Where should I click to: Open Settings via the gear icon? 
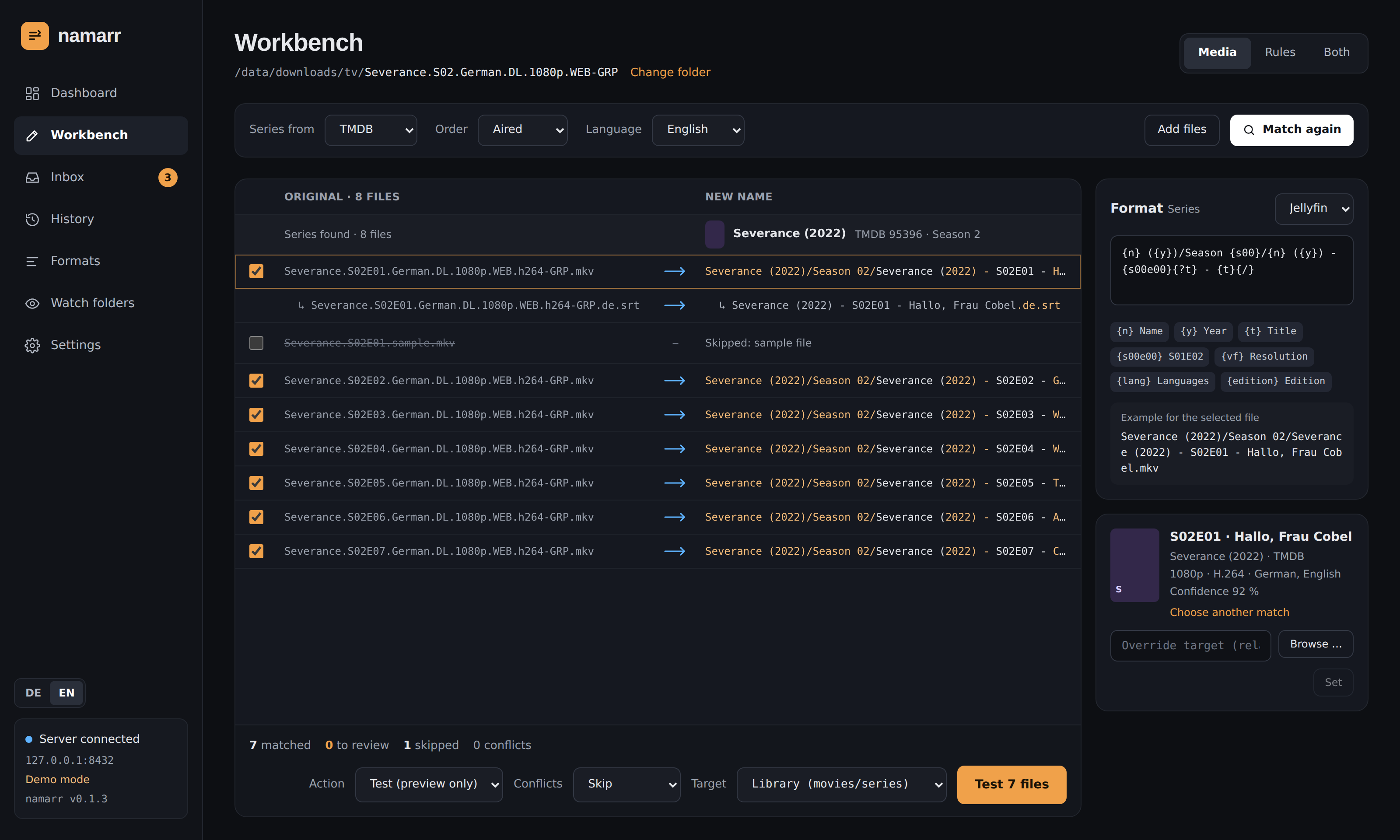[x=32, y=345]
